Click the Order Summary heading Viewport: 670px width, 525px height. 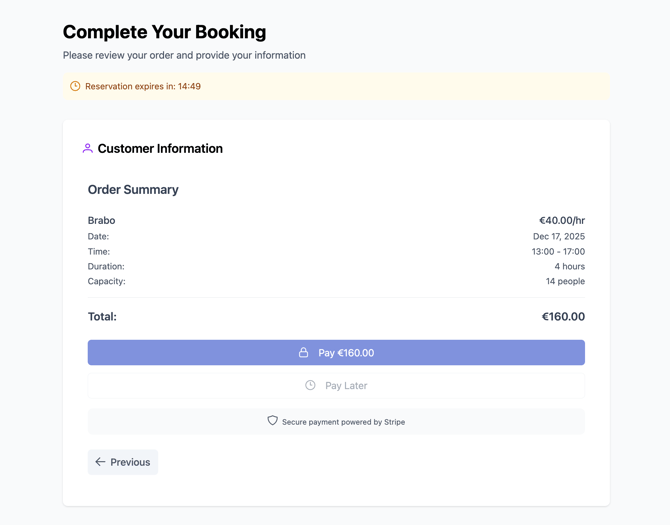[133, 189]
